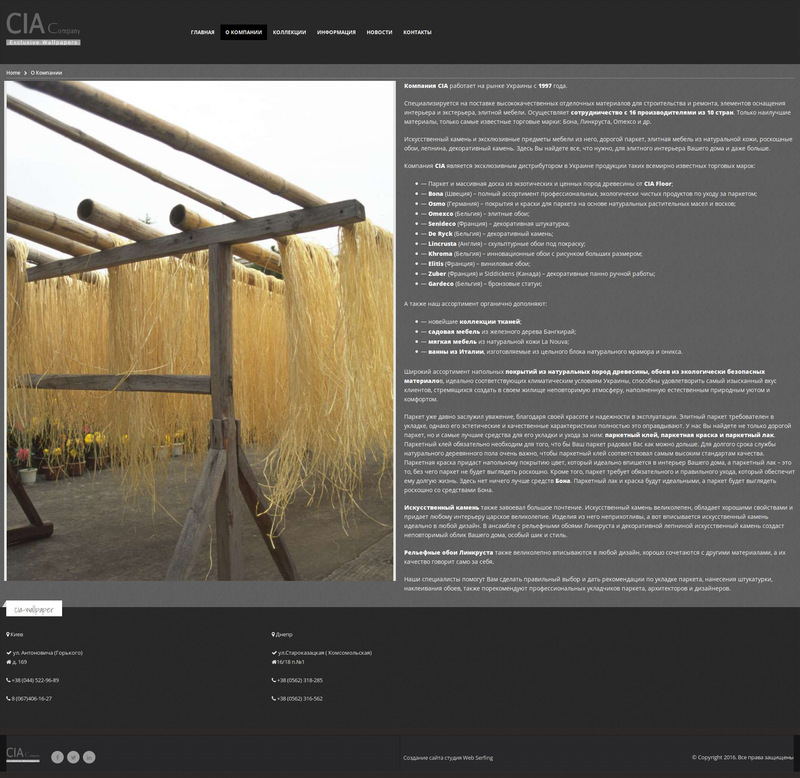The width and height of the screenshot is (800, 778).
Task: Click the Home breadcrumb link
Action: 13,73
